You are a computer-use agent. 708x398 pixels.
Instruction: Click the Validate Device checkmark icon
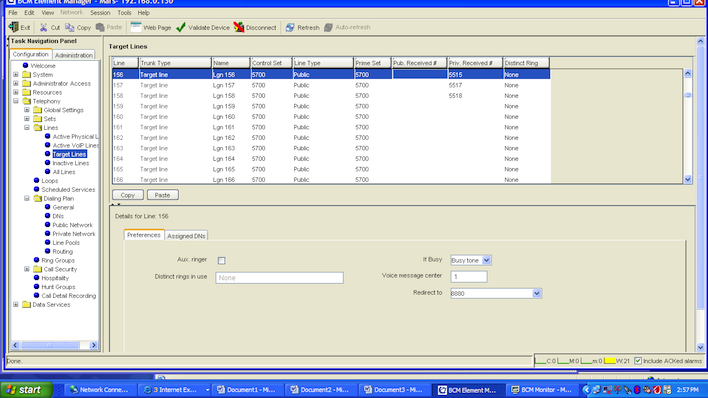click(x=181, y=28)
